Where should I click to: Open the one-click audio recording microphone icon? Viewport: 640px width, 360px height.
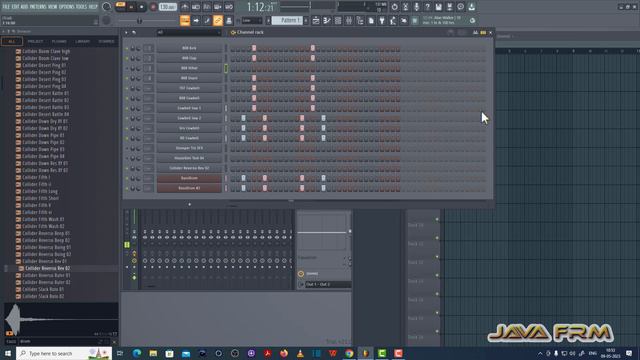pyautogui.click(x=416, y=7)
